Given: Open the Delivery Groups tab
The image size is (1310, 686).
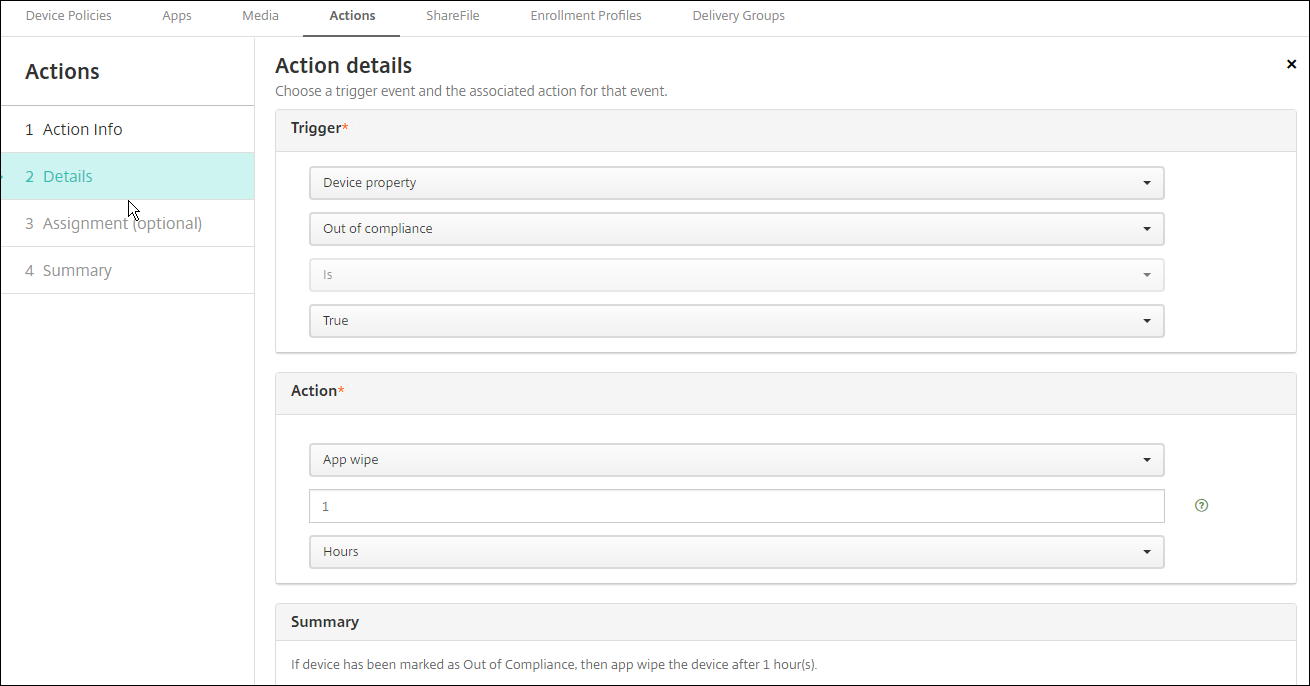Looking at the screenshot, I should tap(738, 16).
